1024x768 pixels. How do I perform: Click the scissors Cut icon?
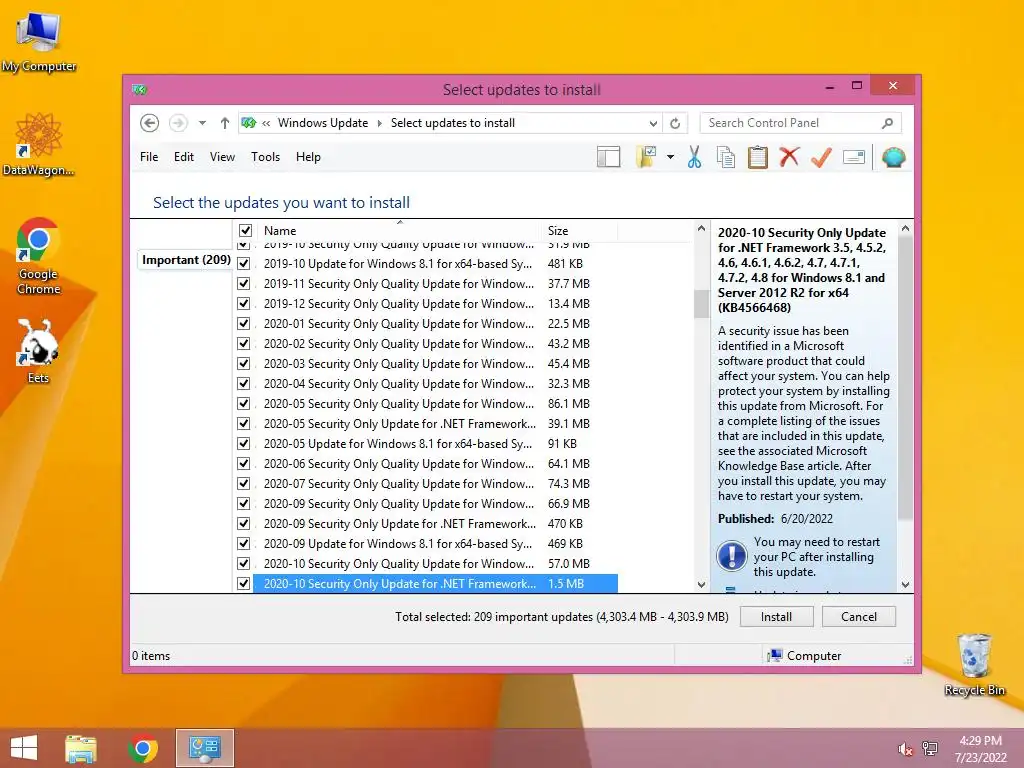point(694,157)
